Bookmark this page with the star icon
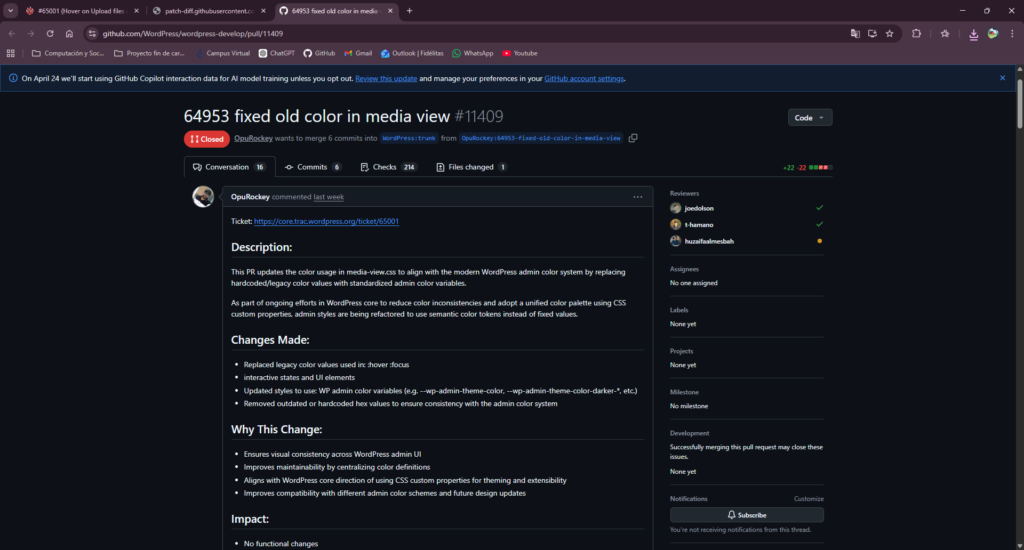Viewport: 1024px width, 550px height. 889,33
